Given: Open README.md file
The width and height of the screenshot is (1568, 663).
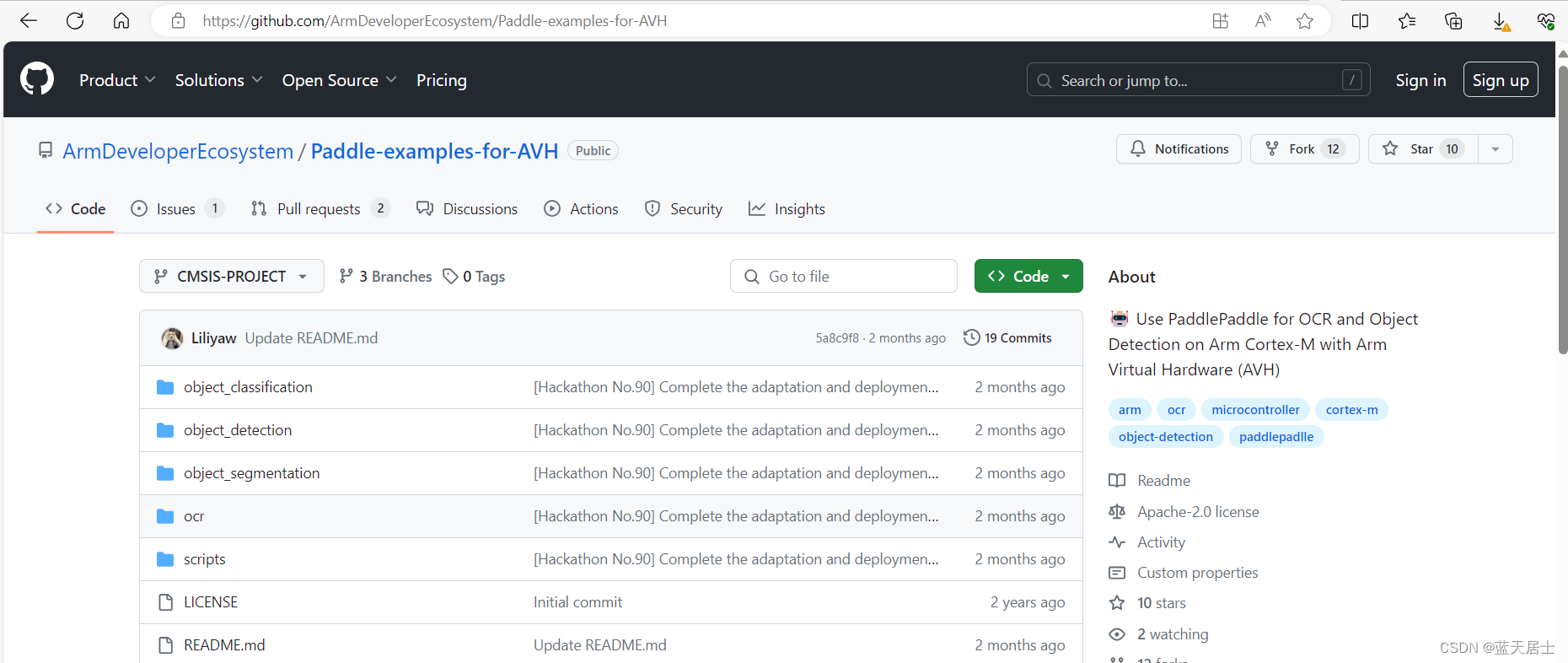Looking at the screenshot, I should click(224, 645).
